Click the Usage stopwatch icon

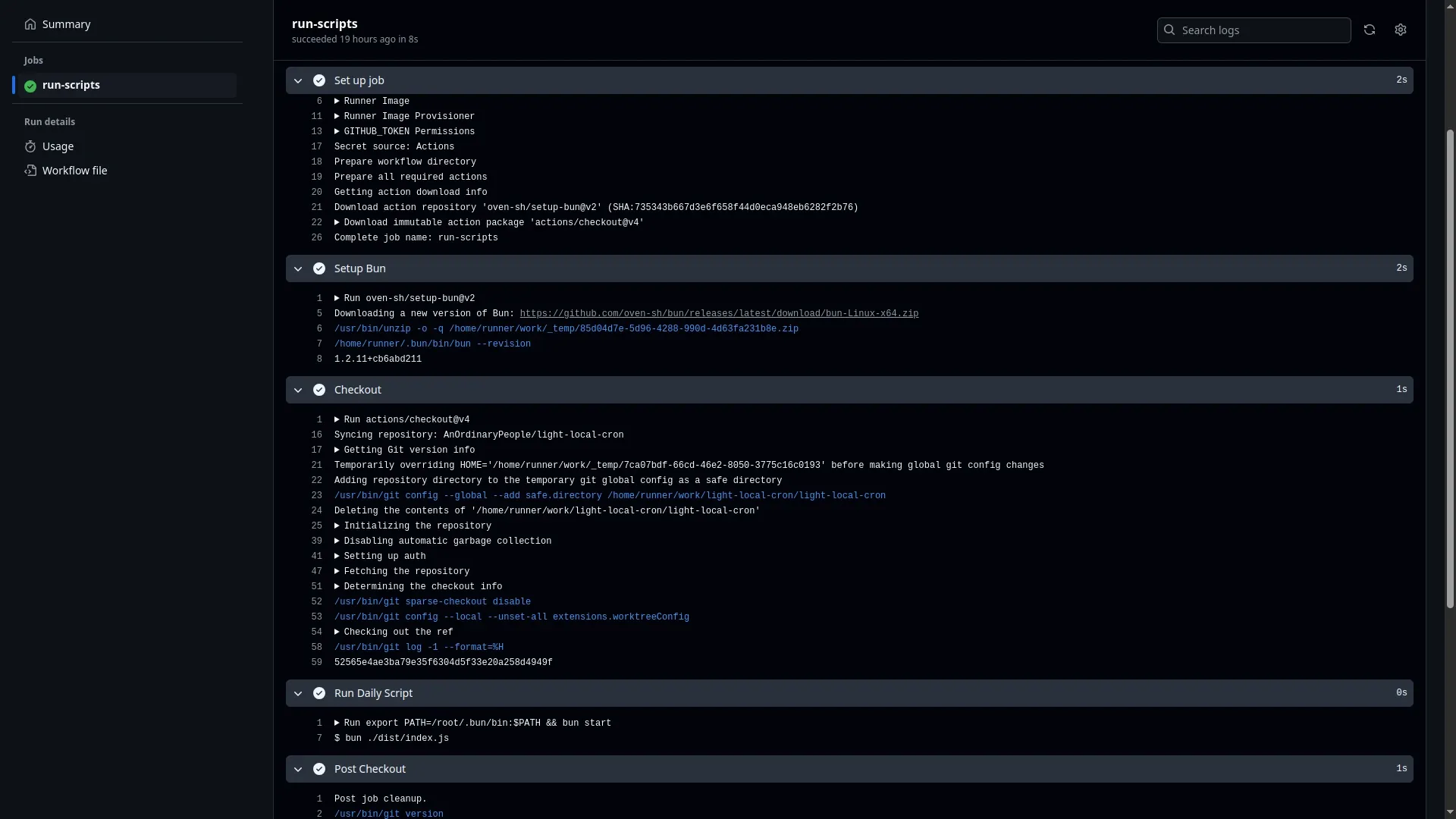click(x=30, y=146)
